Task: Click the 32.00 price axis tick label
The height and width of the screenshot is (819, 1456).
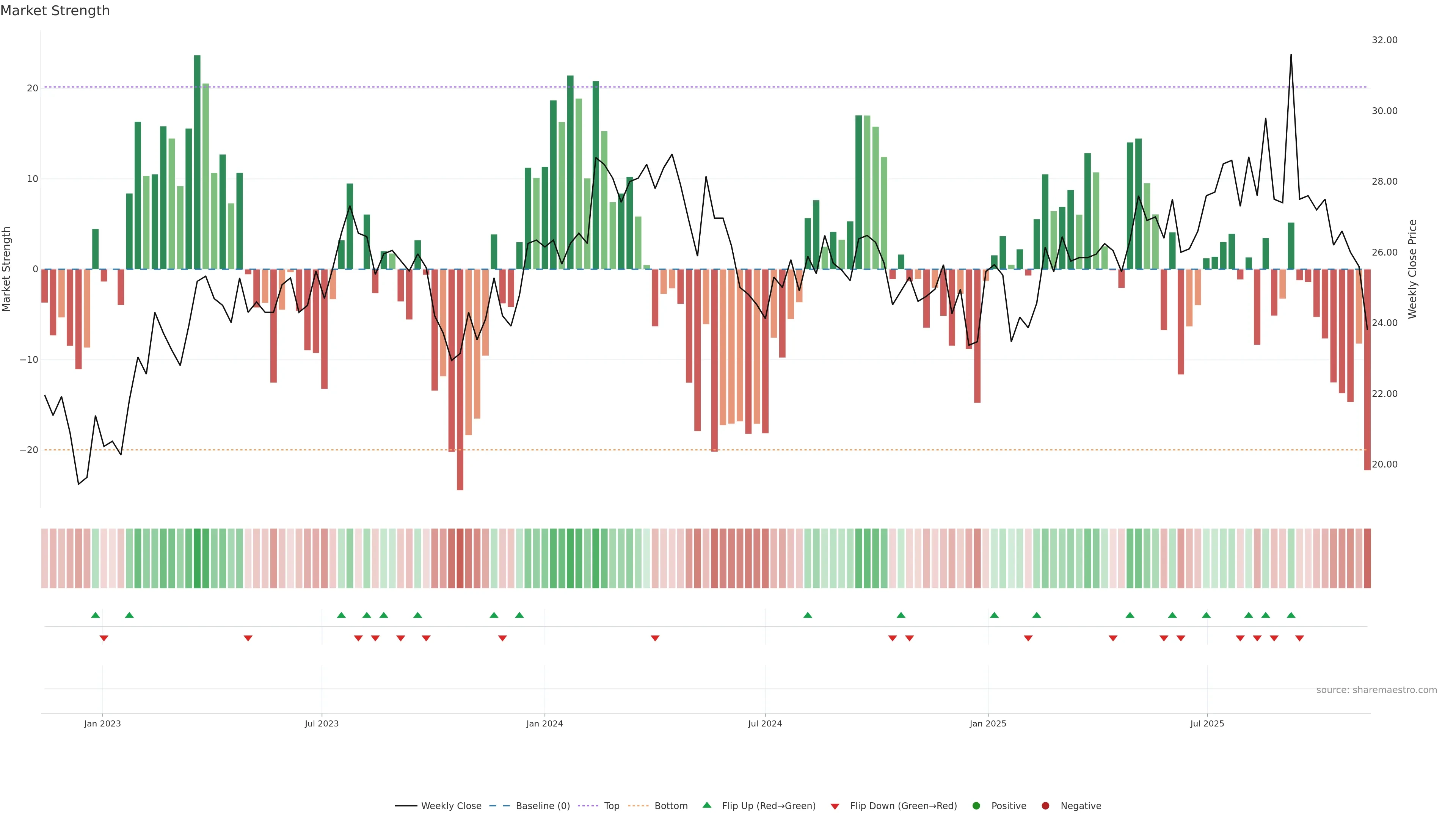Action: (x=1384, y=40)
